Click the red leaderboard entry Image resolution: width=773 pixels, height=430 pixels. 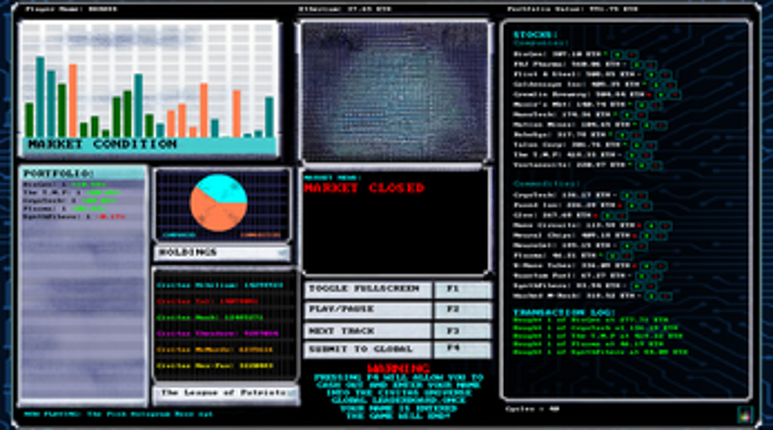[207, 301]
